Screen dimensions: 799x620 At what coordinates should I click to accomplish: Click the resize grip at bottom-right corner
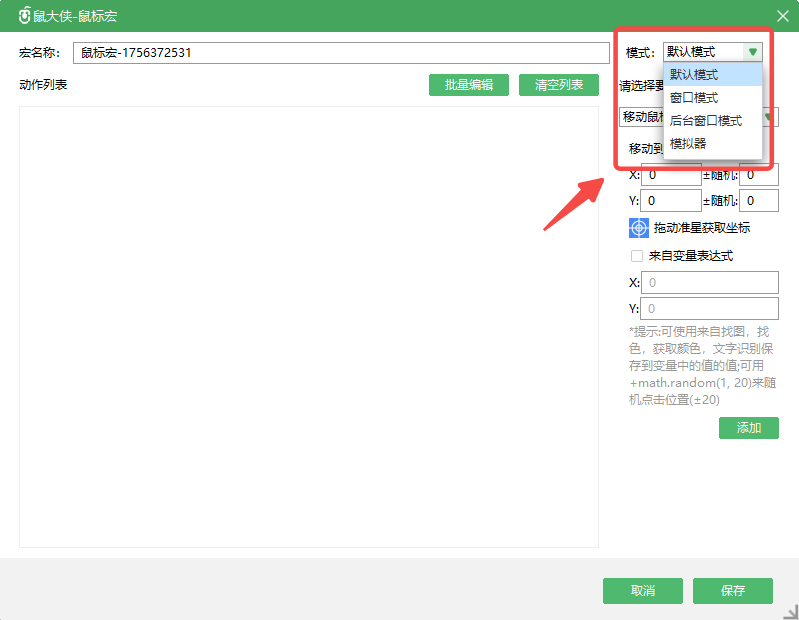pos(791,612)
